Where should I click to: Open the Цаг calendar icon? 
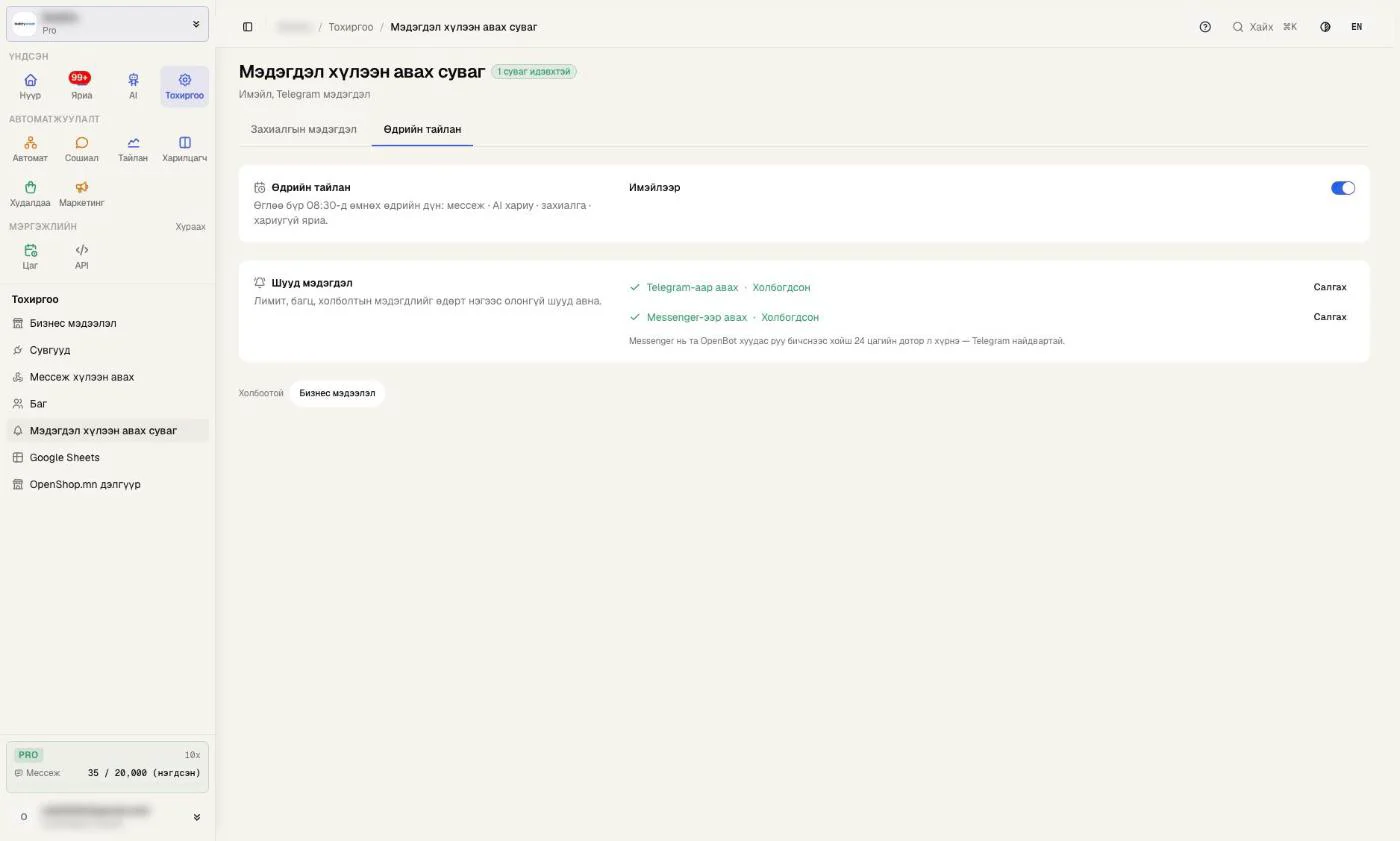tap(30, 257)
